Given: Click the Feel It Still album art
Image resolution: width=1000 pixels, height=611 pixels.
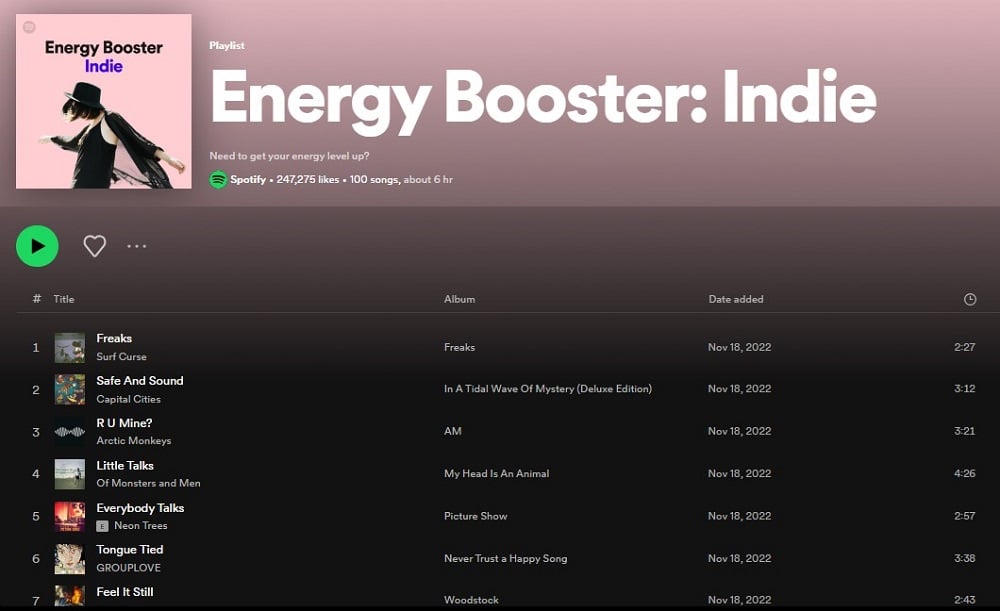Looking at the screenshot, I should 70,596.
